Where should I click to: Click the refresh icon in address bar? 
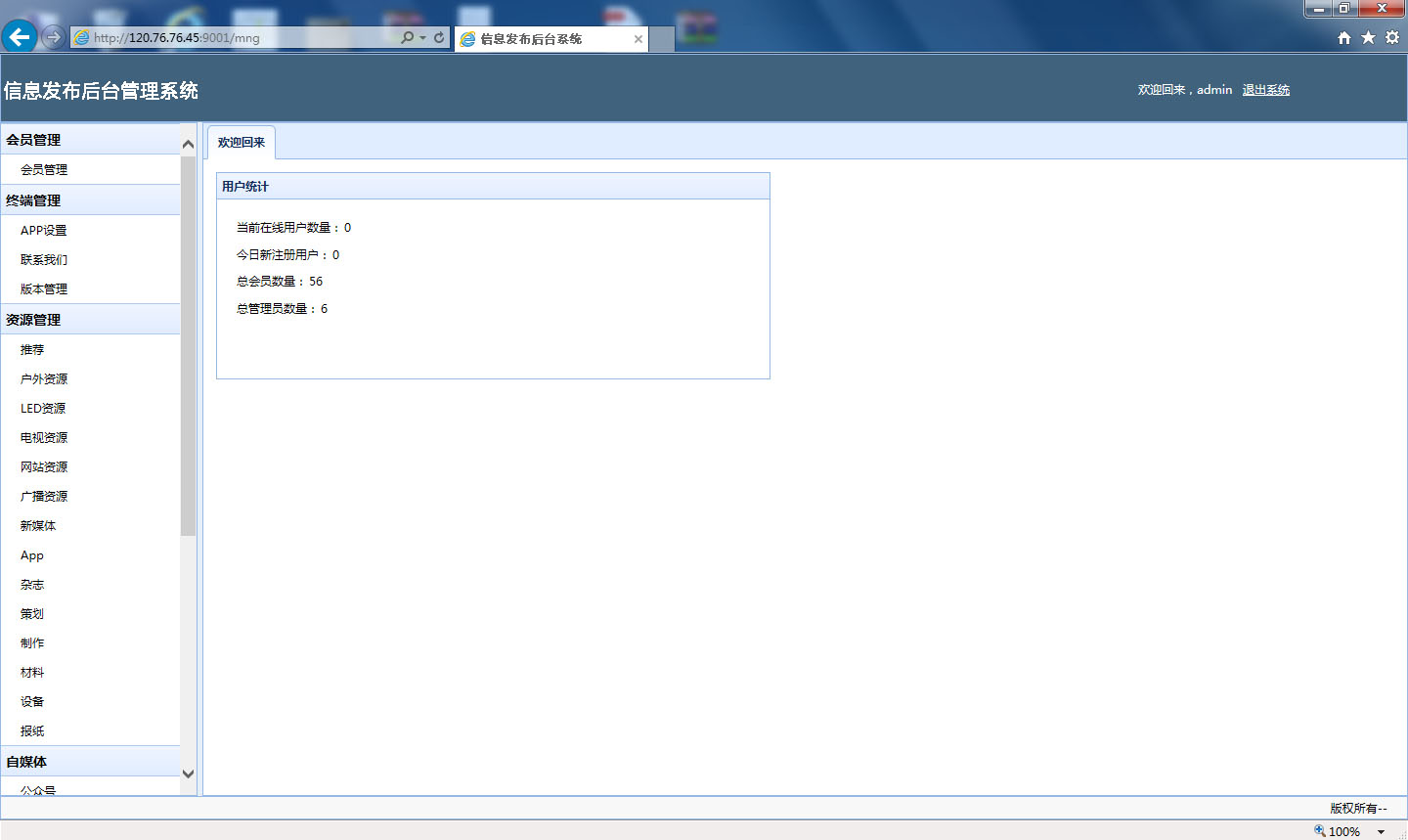coord(439,37)
